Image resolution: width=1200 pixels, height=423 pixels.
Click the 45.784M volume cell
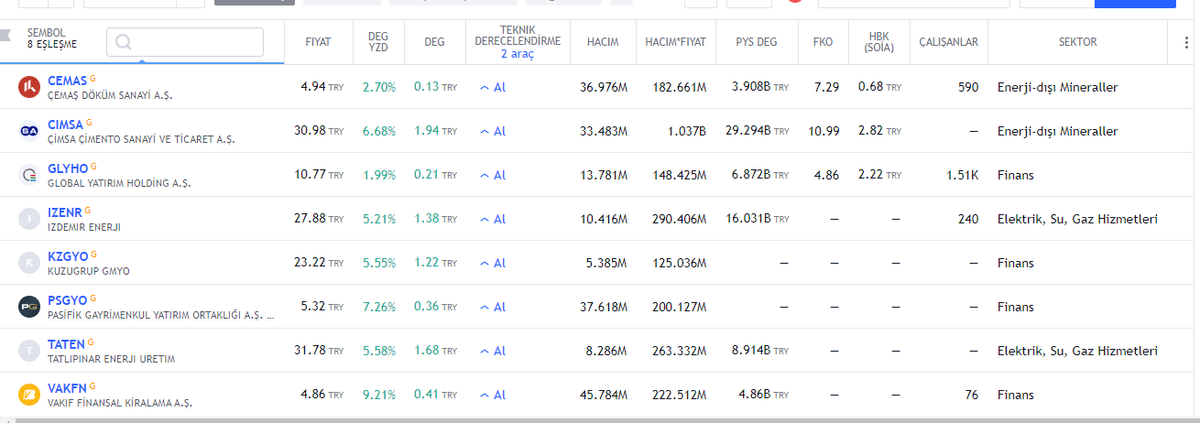pyautogui.click(x=603, y=395)
